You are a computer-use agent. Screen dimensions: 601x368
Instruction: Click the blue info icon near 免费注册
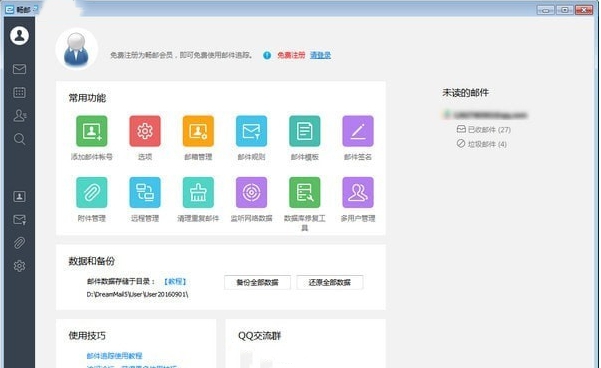[267, 55]
